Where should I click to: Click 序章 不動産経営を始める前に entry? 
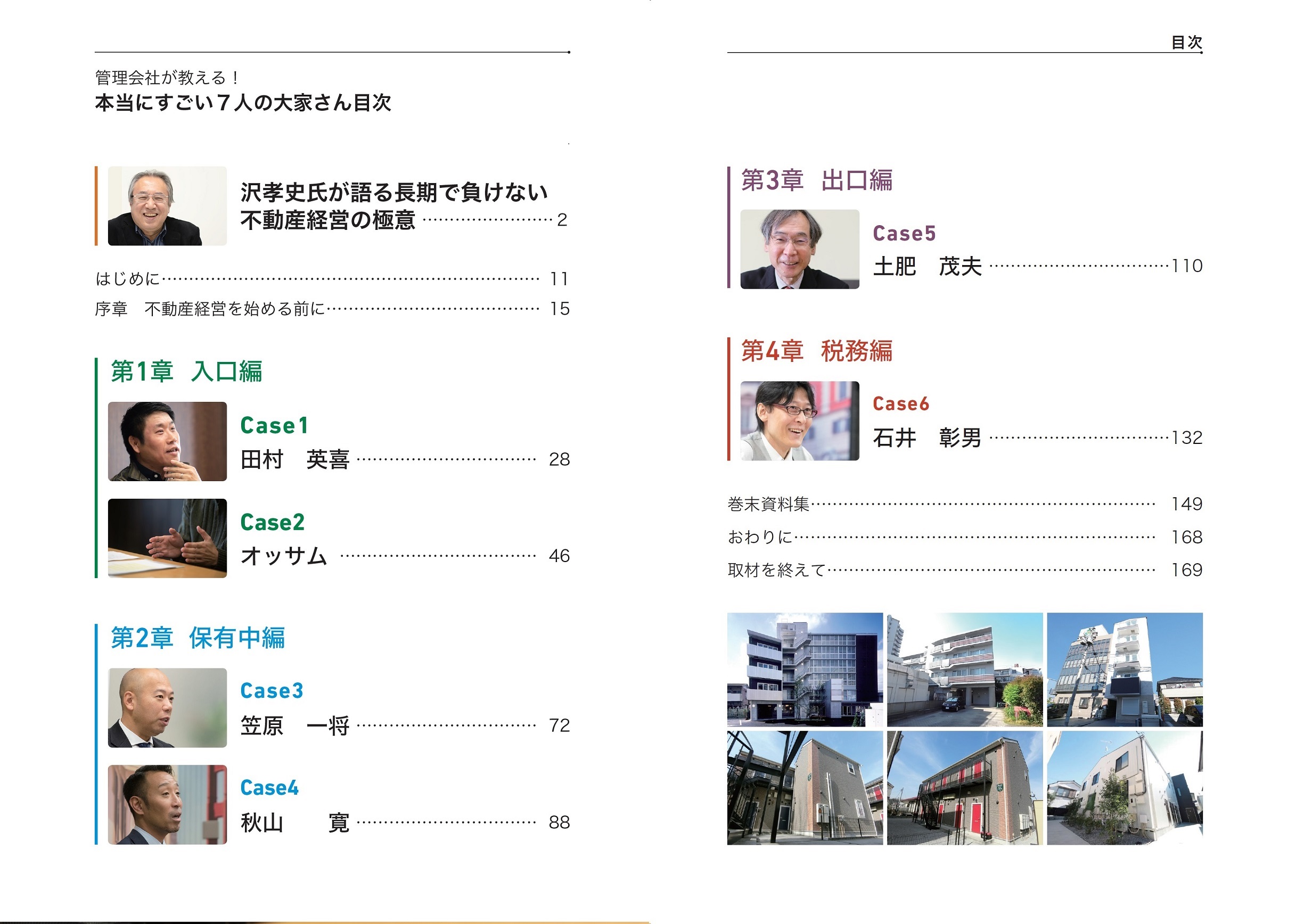click(x=332, y=309)
